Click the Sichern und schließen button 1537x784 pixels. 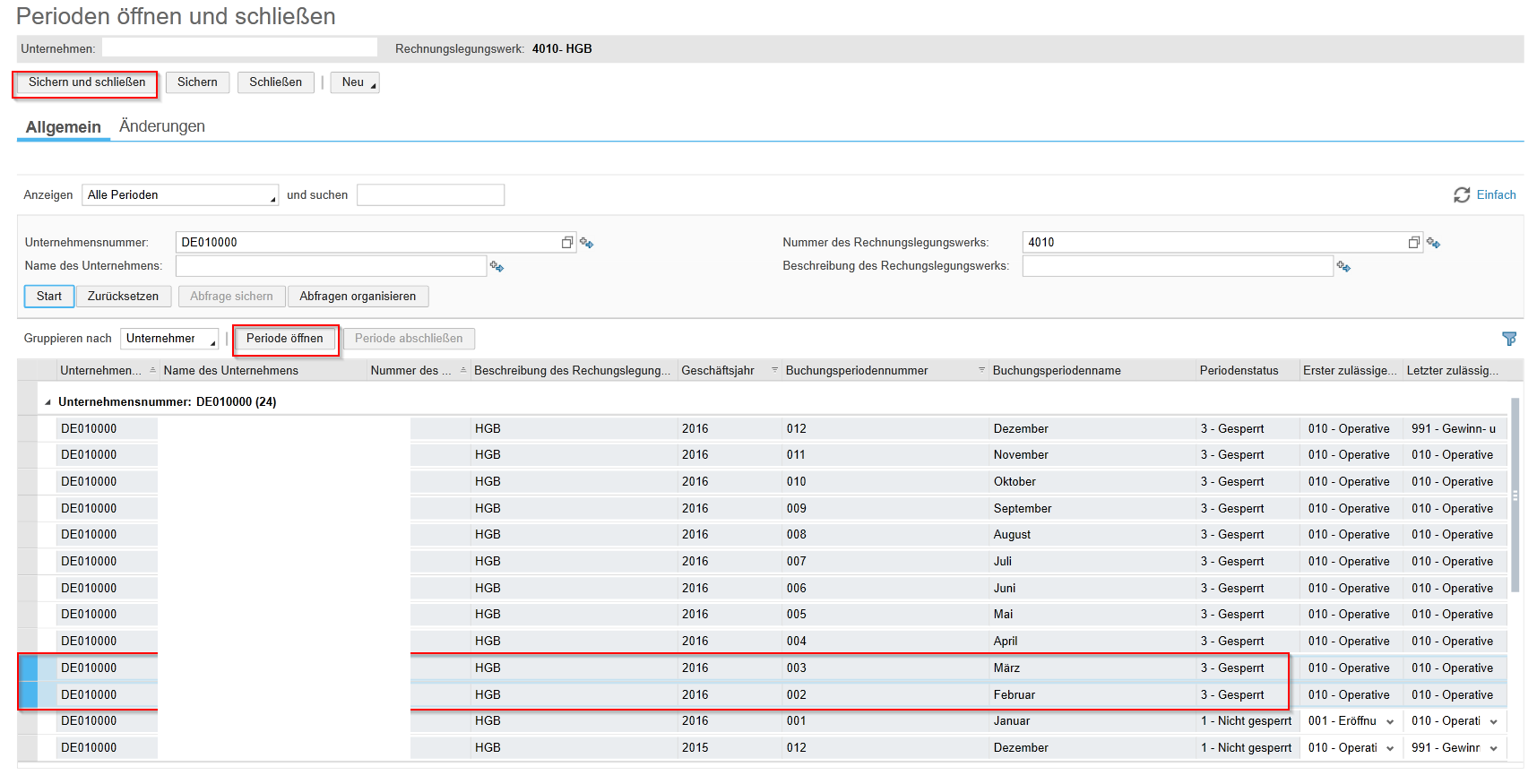click(x=87, y=82)
